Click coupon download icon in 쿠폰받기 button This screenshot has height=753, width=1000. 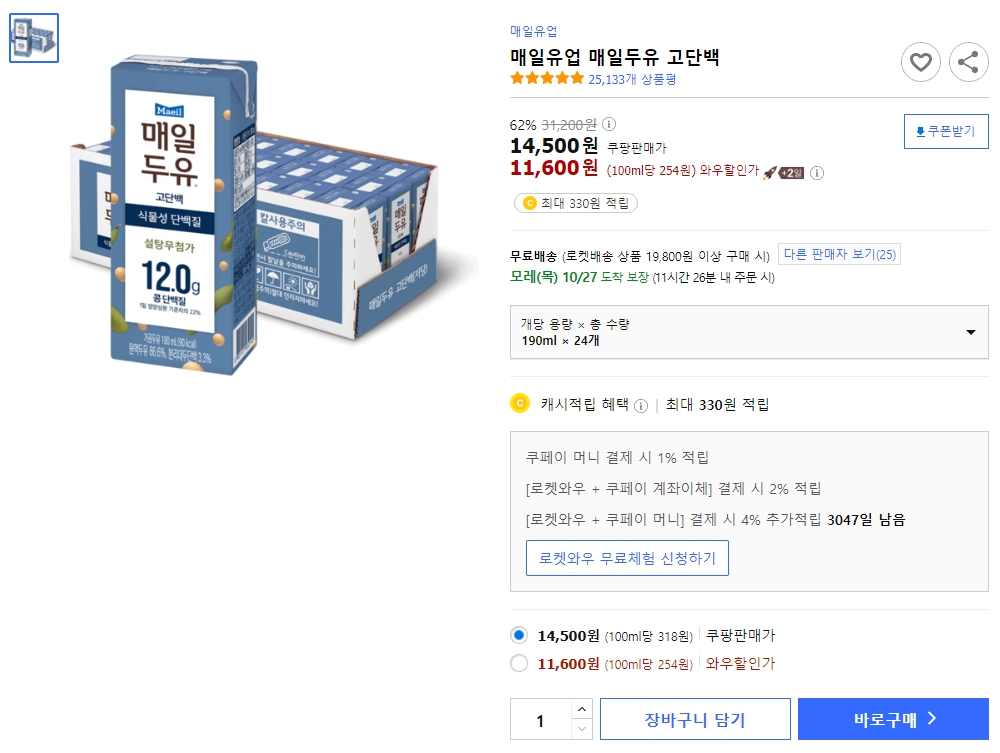tap(922, 131)
